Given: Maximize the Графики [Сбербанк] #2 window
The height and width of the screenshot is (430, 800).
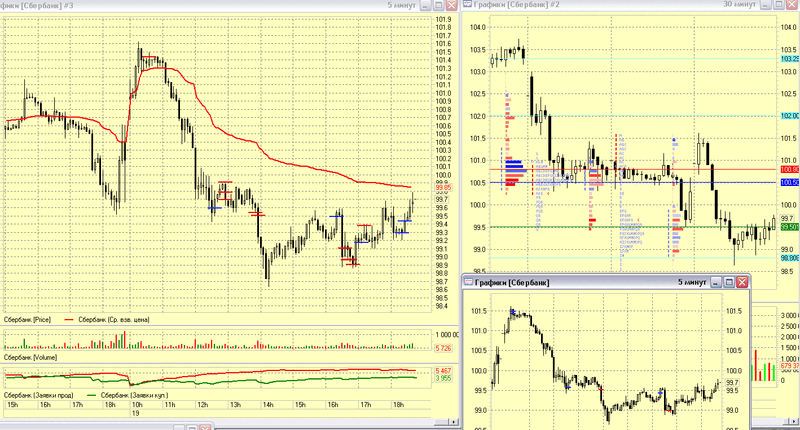Looking at the screenshot, I should pos(779,5).
